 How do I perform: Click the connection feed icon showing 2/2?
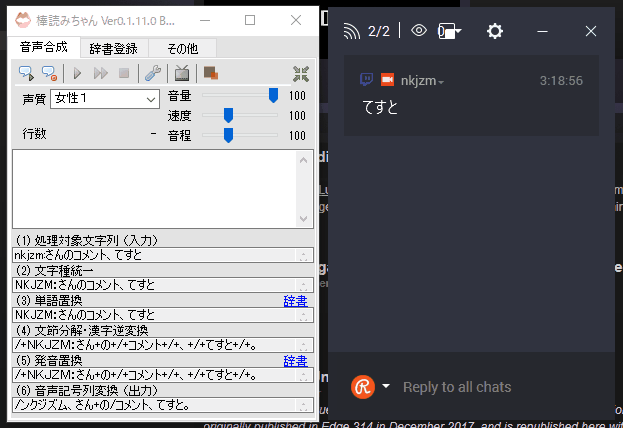coord(352,31)
